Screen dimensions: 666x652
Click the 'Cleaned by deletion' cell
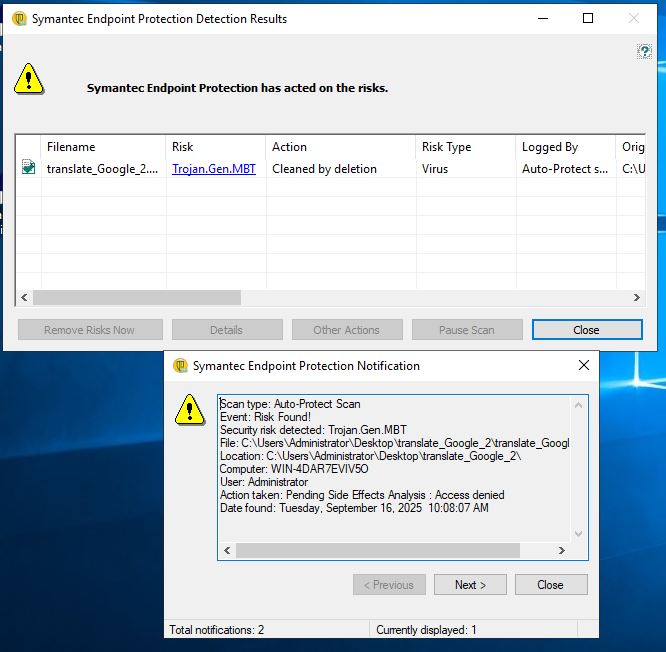(x=325, y=169)
